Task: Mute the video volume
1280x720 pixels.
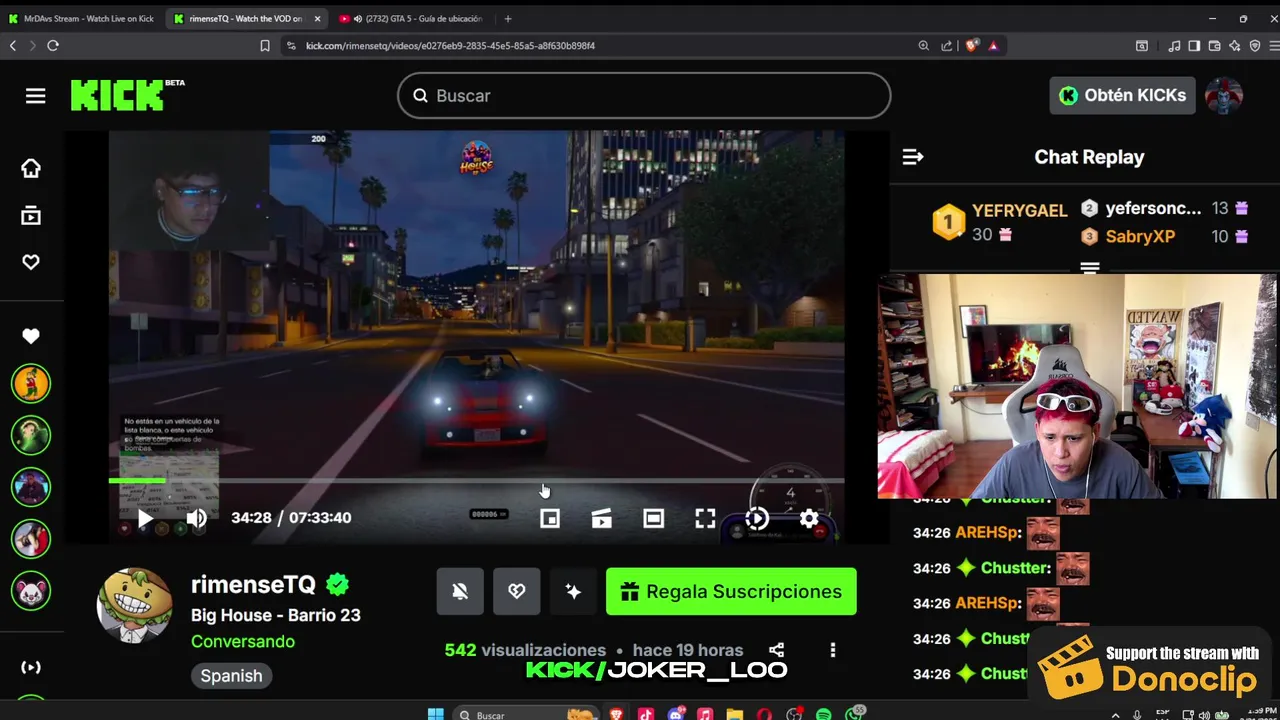Action: point(197,518)
